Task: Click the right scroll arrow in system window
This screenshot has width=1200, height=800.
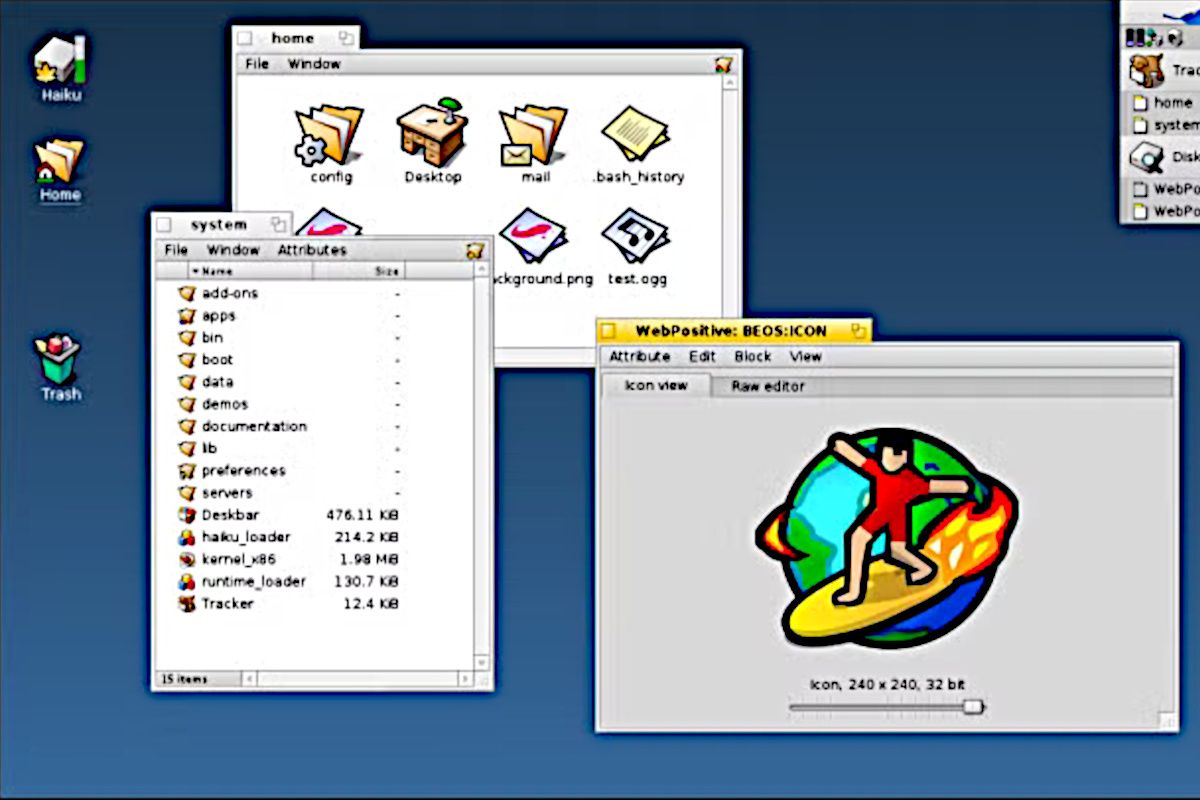Action: (x=465, y=679)
